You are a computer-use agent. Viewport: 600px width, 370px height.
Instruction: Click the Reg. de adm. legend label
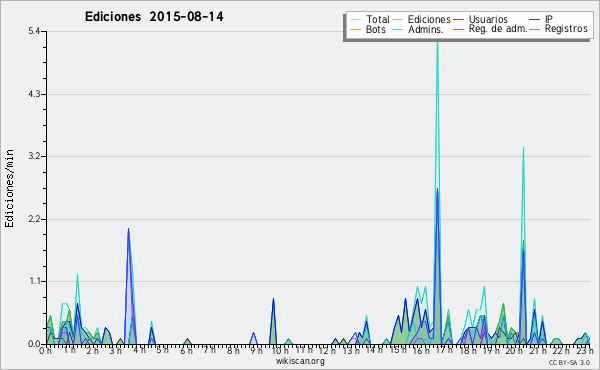498,29
